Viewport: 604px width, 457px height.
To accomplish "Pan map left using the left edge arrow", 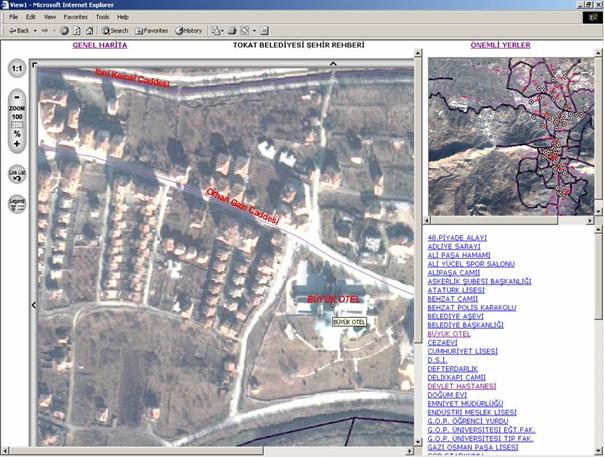I will (33, 305).
